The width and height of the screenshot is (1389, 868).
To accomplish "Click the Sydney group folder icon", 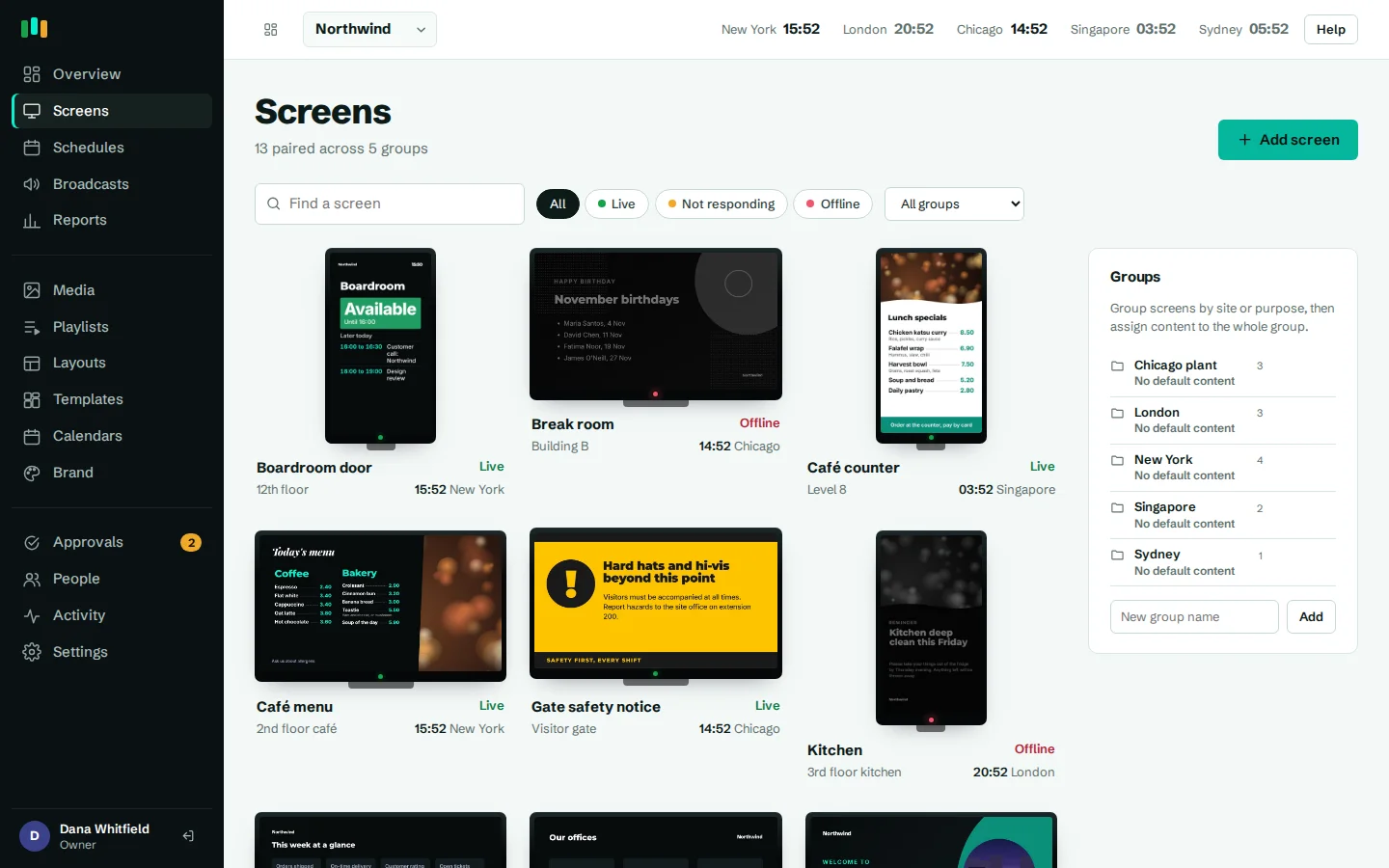I will click(1117, 555).
